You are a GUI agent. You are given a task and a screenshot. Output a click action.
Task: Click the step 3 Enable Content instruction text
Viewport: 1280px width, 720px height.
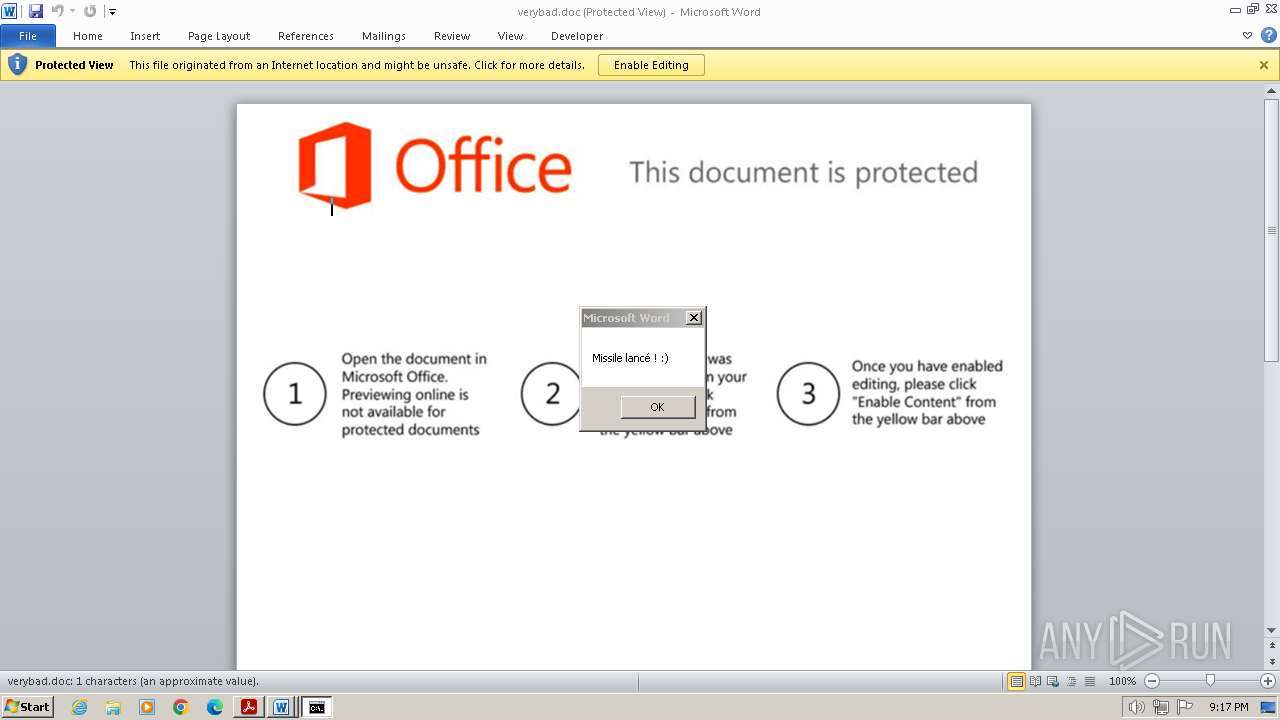927,393
